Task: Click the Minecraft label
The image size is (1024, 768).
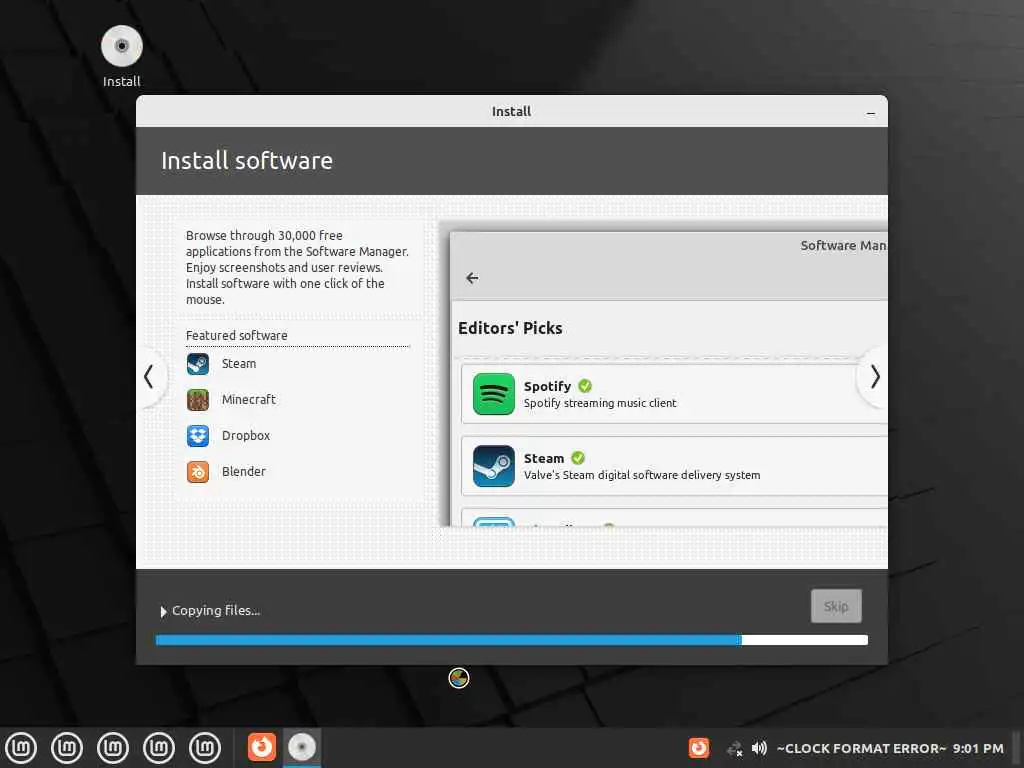Action: point(249,400)
